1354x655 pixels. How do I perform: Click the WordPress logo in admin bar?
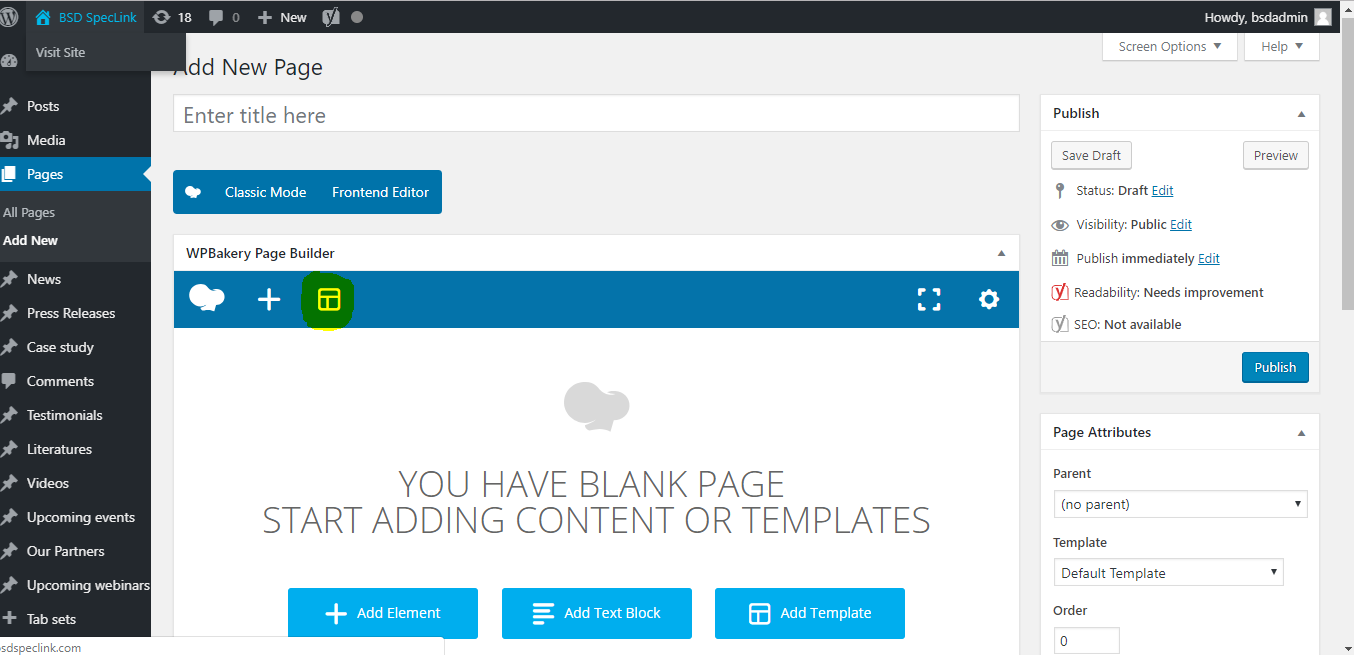coord(10,17)
